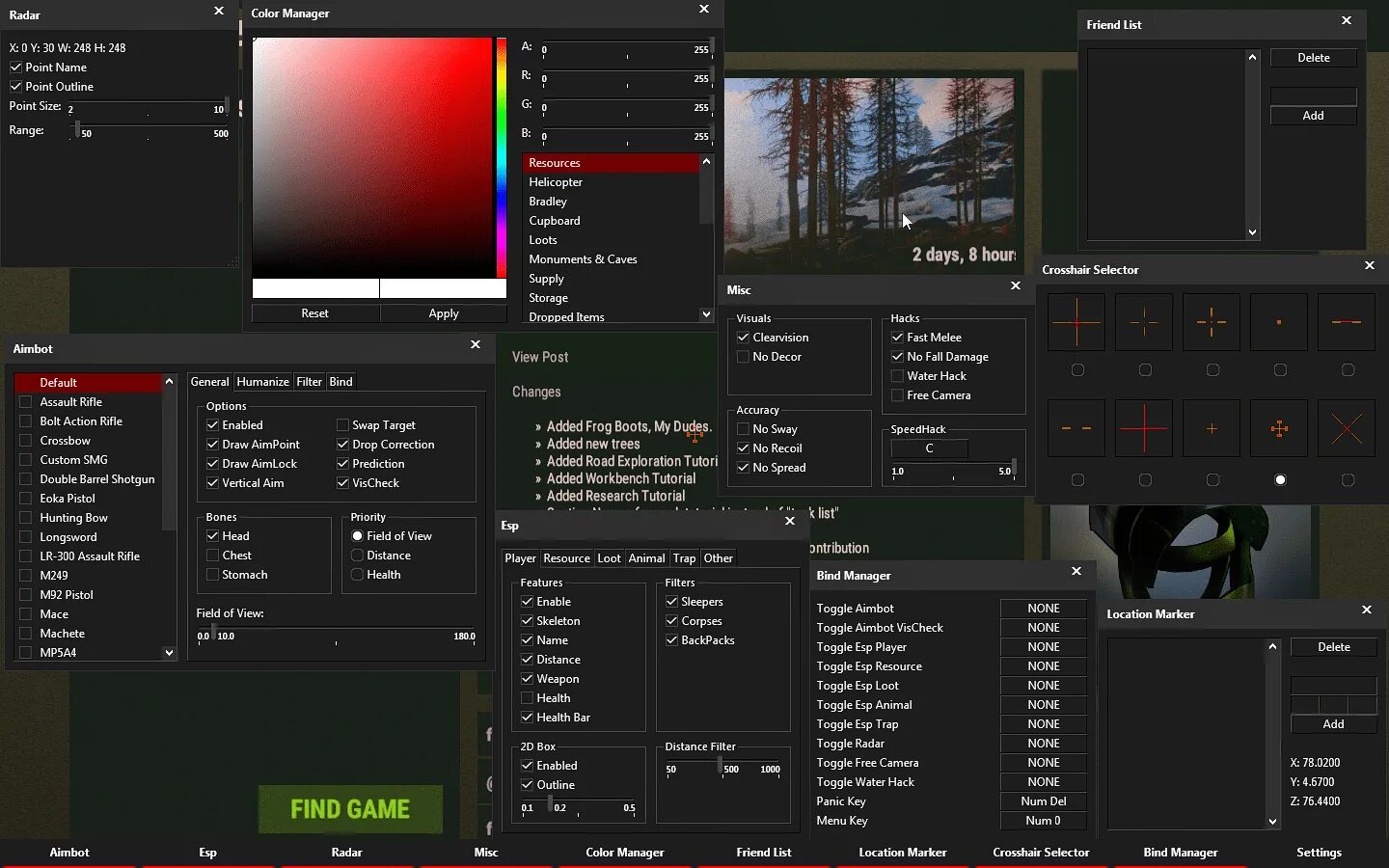This screenshot has width=1389, height=868.
Task: Click Reset in the Color Manager
Action: tap(314, 313)
